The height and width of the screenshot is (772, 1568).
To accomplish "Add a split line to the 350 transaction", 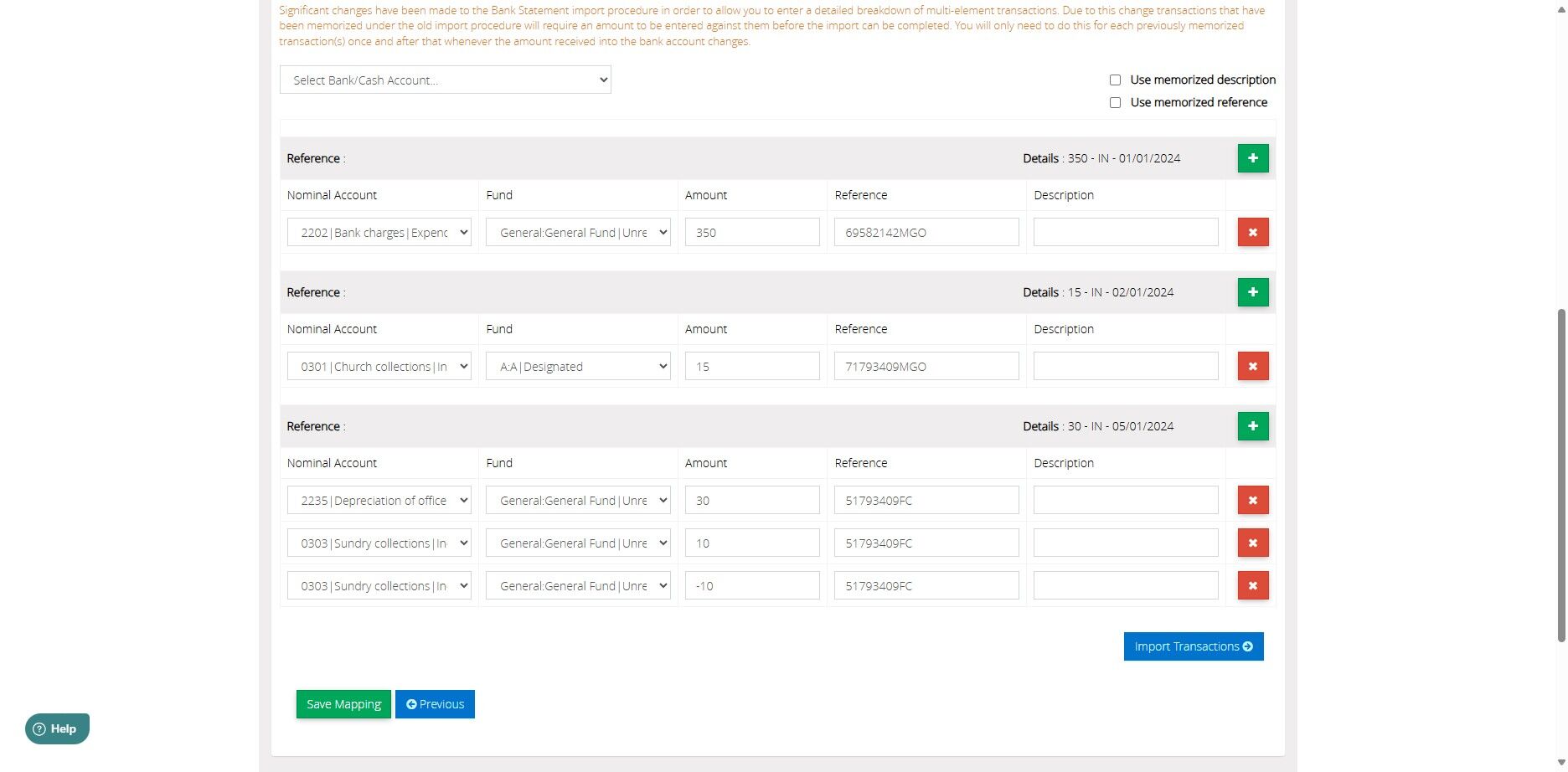I will tap(1252, 158).
